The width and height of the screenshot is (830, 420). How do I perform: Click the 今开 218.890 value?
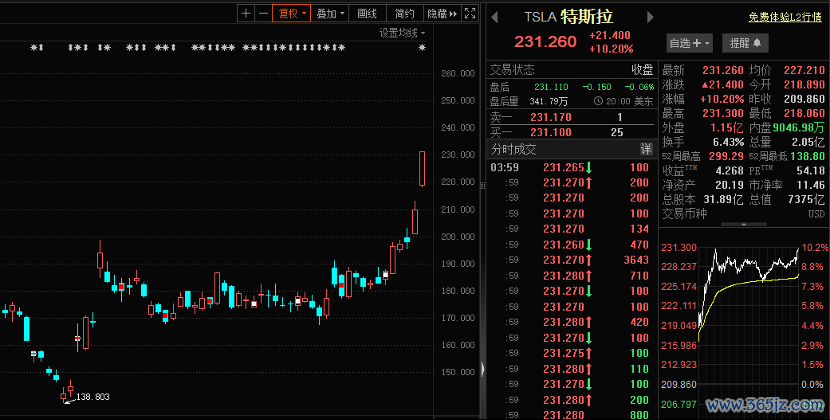[x=804, y=85]
